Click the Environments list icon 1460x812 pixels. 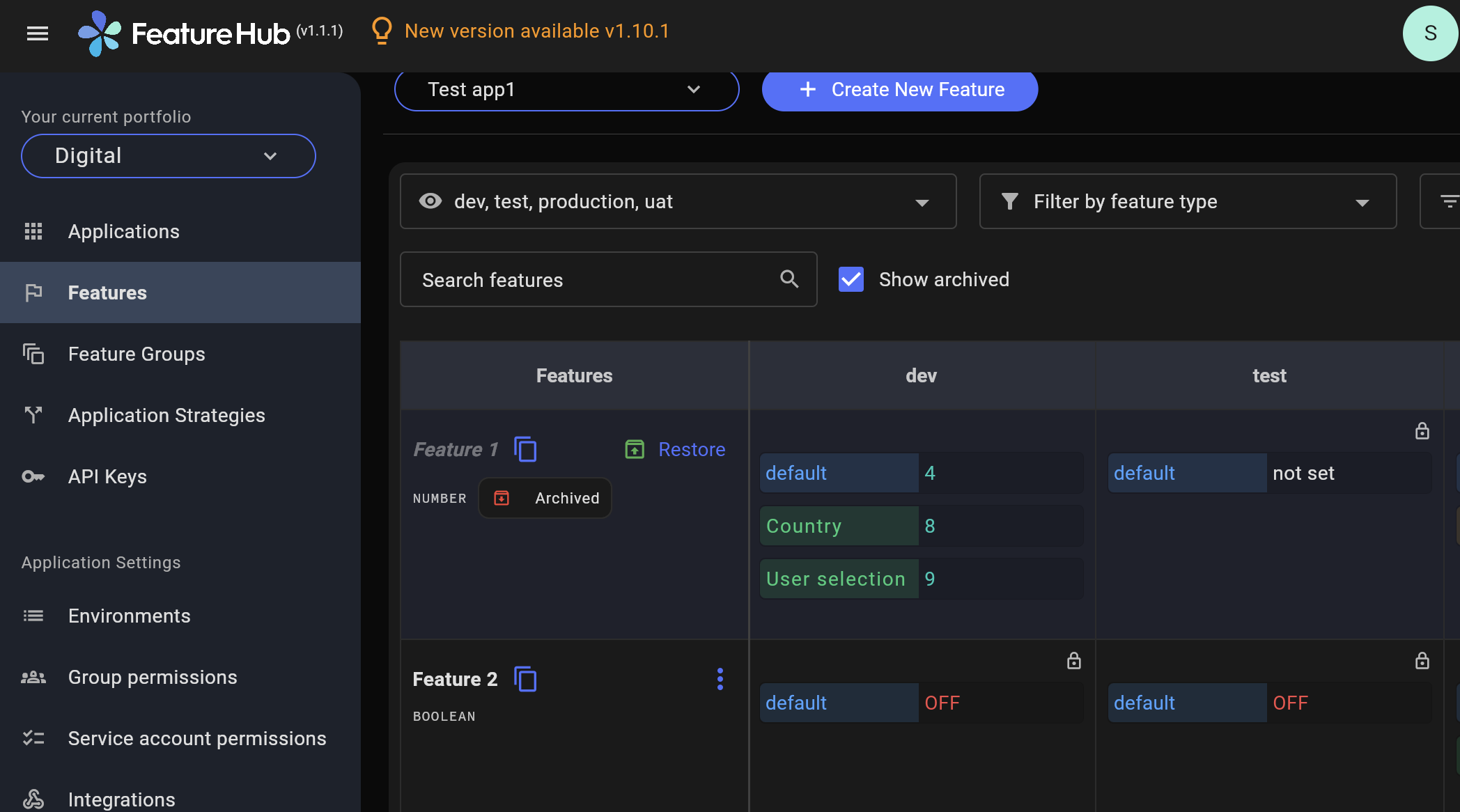tap(33, 616)
